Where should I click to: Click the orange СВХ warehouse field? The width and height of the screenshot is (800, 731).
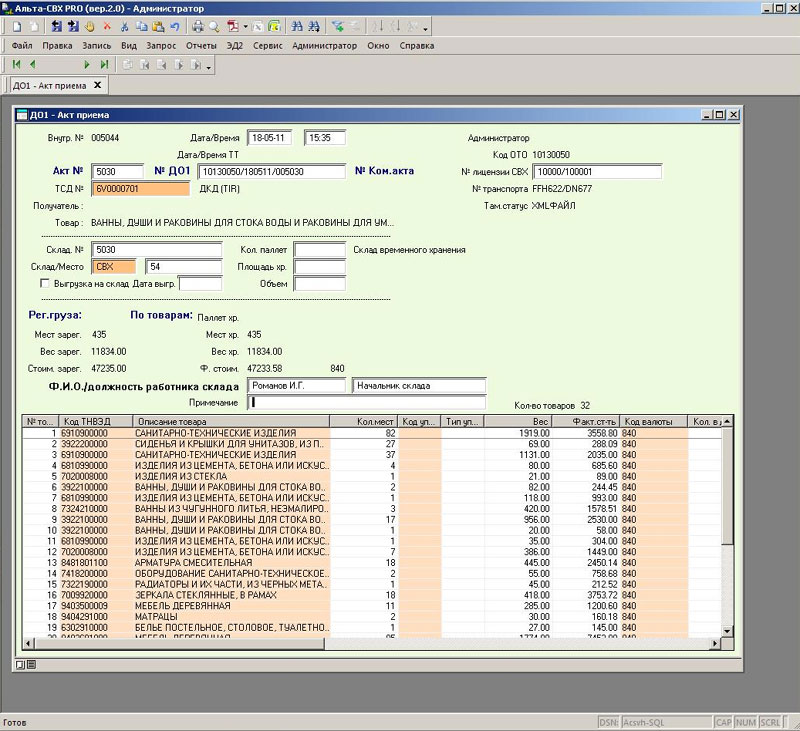pyautogui.click(x=114, y=266)
